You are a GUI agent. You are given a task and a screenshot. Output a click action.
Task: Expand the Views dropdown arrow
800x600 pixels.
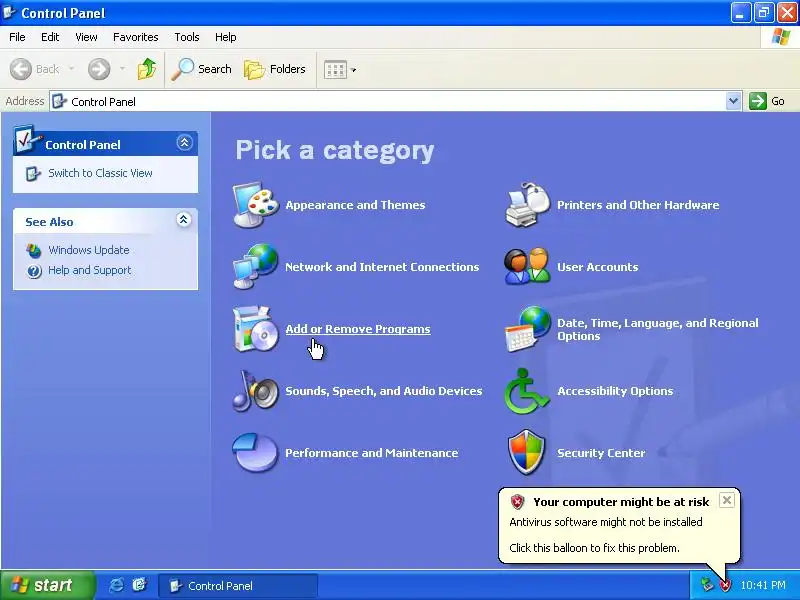(353, 70)
